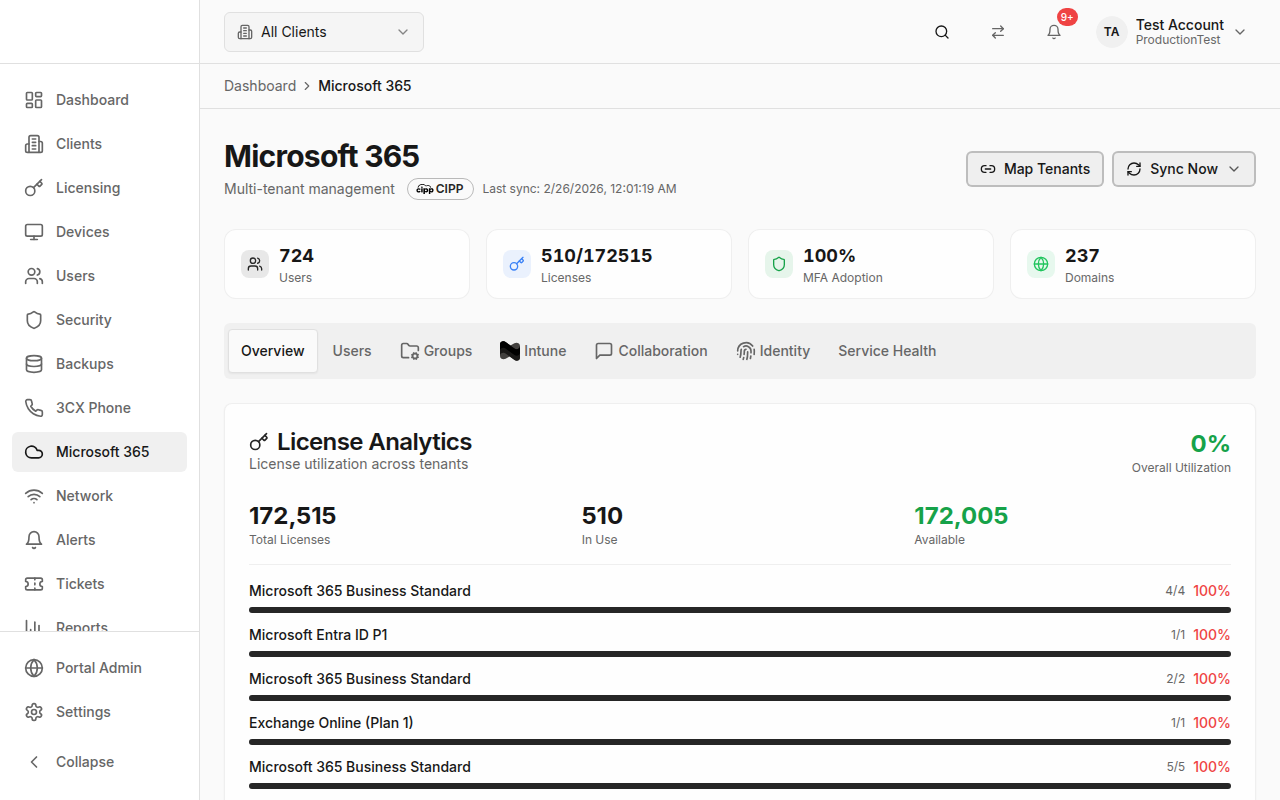
Task: Click the 3CX Phone handset icon
Action: [34, 408]
